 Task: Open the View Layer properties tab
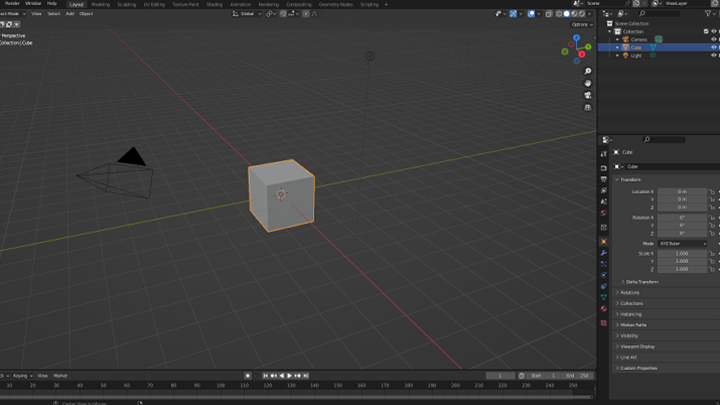pos(603,191)
